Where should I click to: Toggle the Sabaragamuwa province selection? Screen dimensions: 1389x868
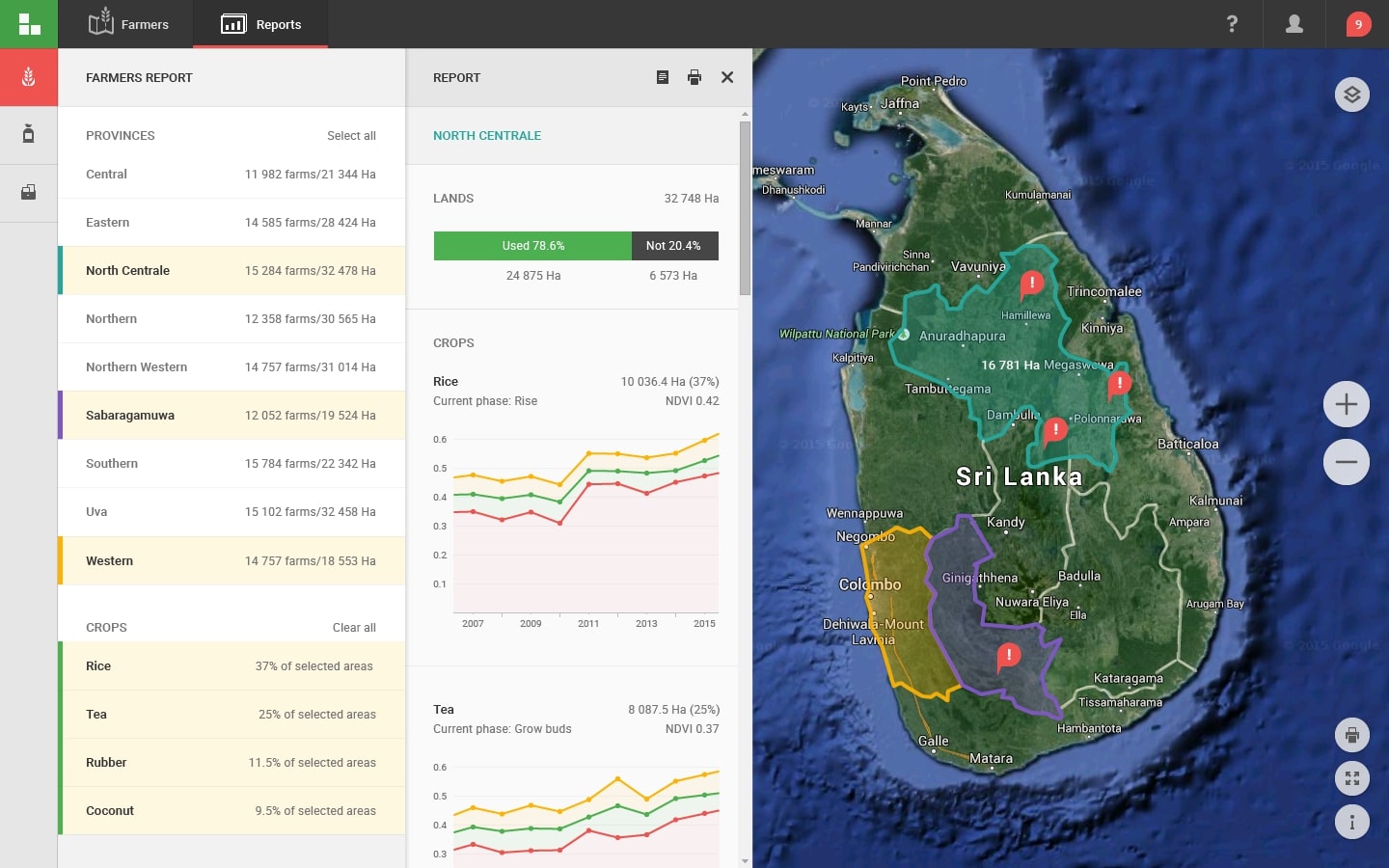coord(231,416)
